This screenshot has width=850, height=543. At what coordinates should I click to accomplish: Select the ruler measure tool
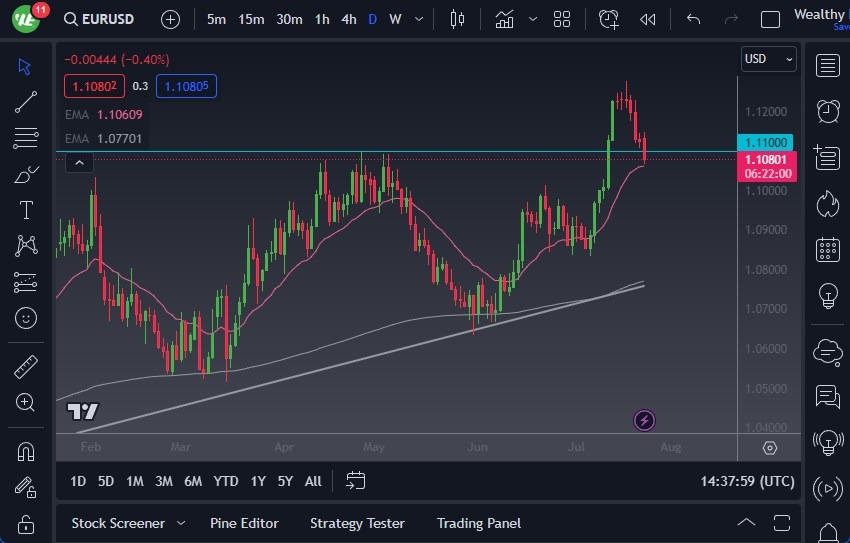pos(26,367)
